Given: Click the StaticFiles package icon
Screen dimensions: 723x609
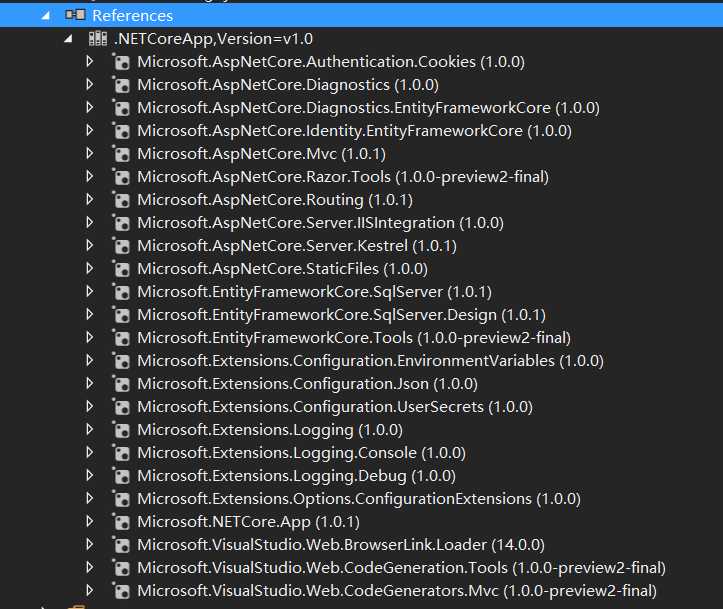Looking at the screenshot, I should tap(122, 269).
